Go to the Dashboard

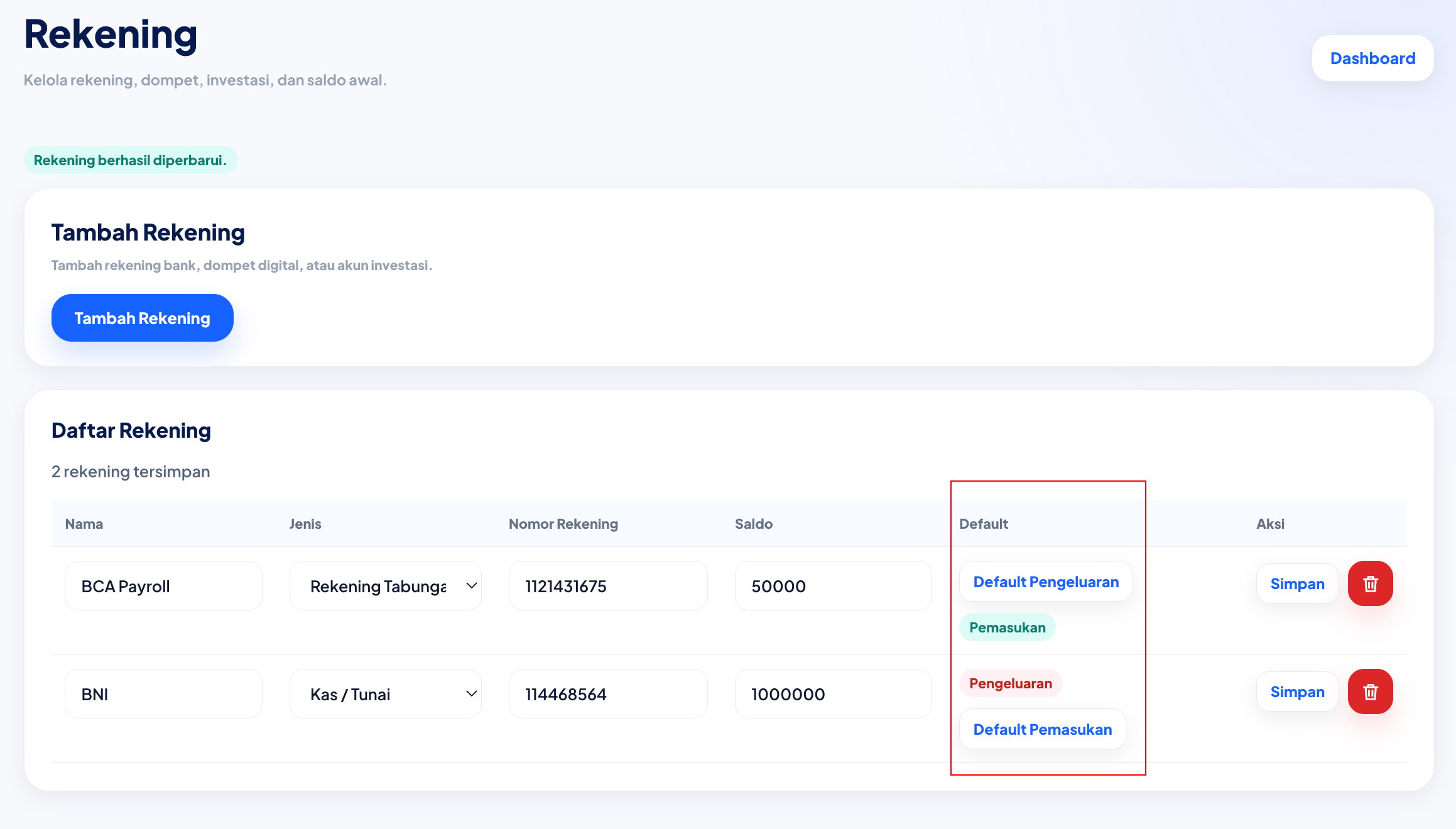1372,58
